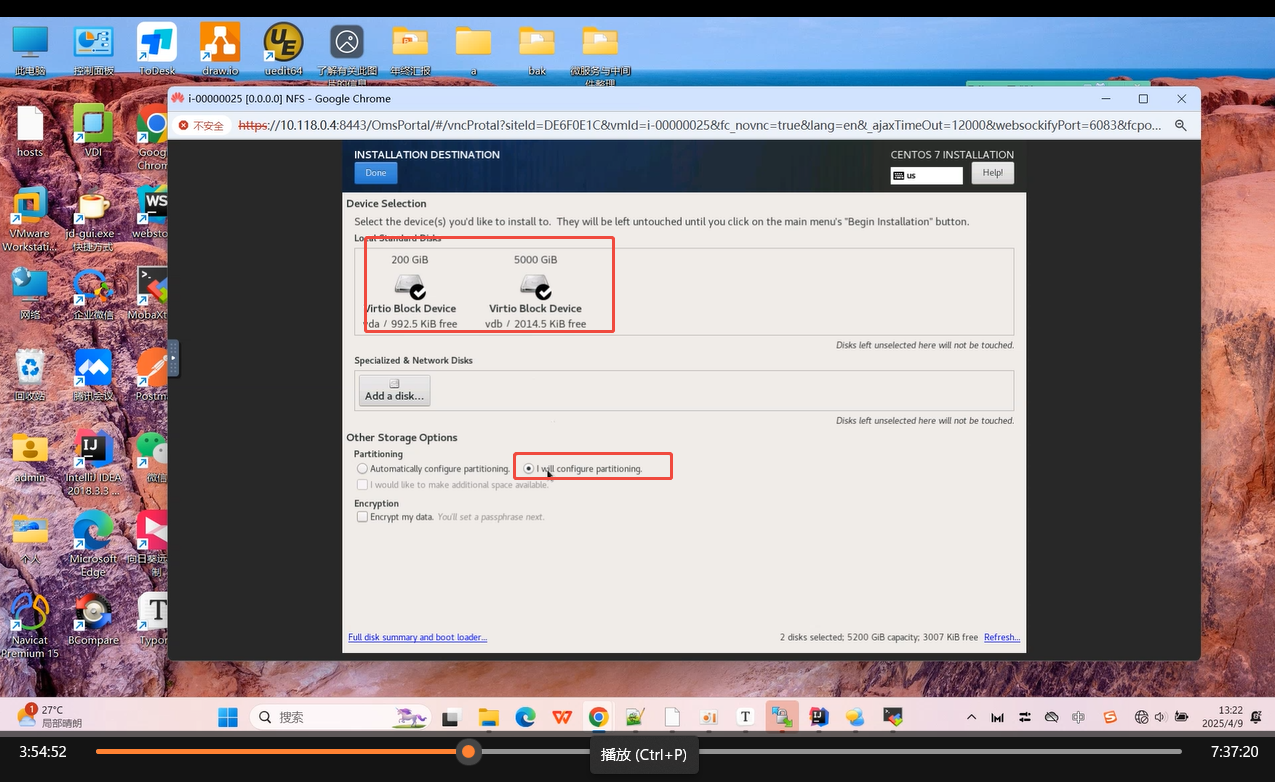Select 'I will configure partitioning' radio button
1275x782 pixels.
[x=529, y=469]
